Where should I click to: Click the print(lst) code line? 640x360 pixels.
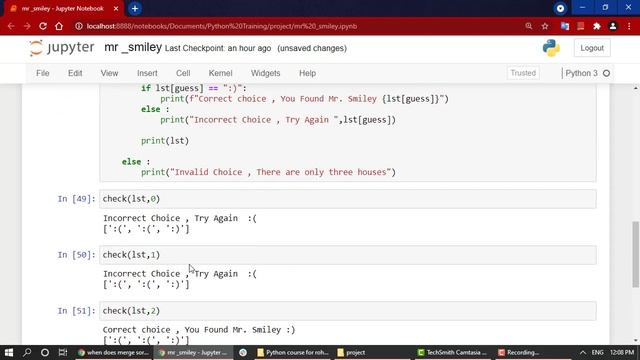165,141
